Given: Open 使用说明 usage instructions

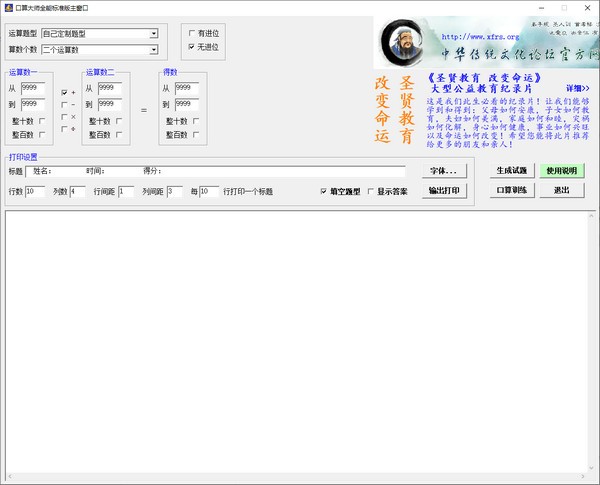Looking at the screenshot, I should point(561,170).
